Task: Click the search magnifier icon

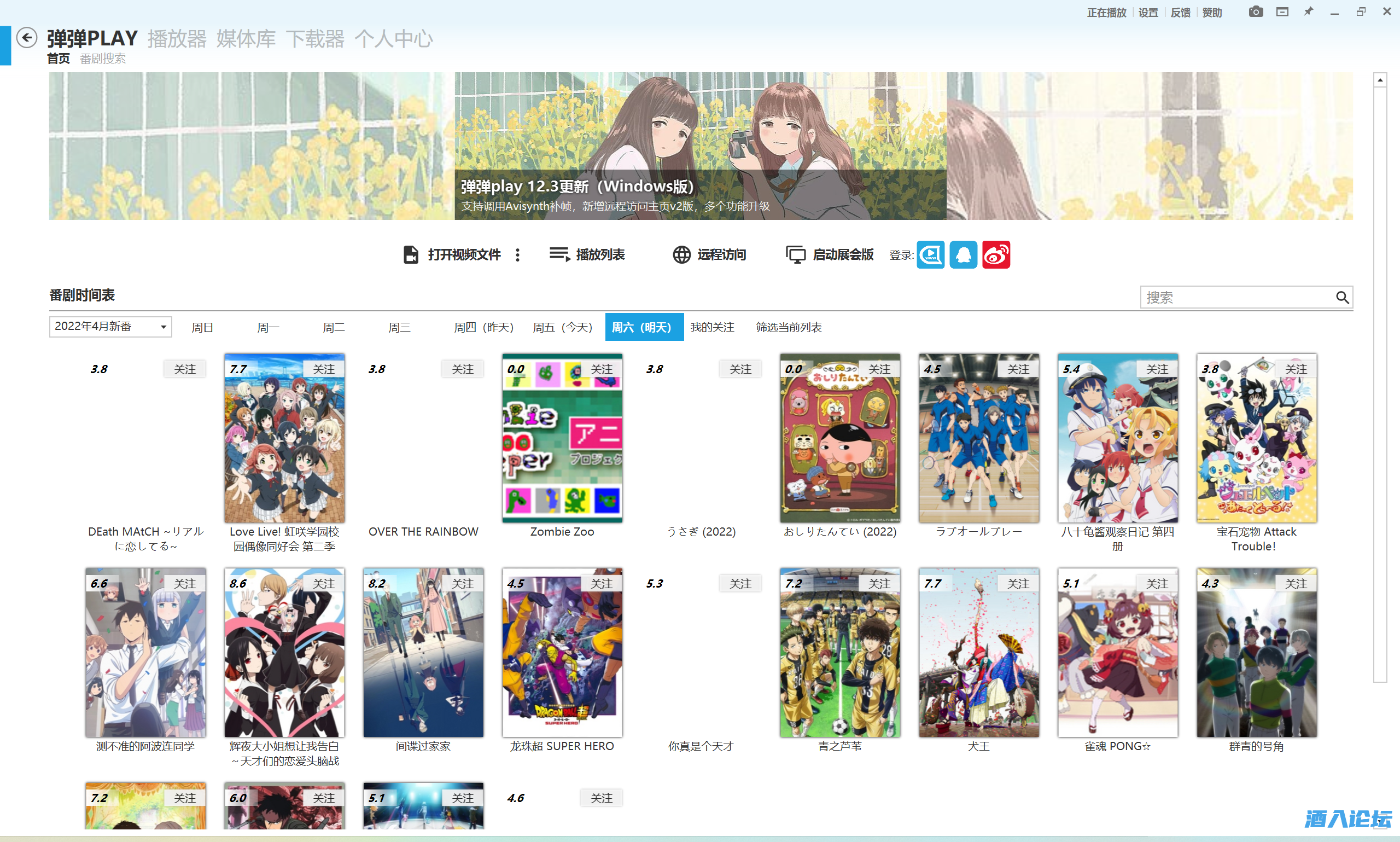Action: 1341,297
